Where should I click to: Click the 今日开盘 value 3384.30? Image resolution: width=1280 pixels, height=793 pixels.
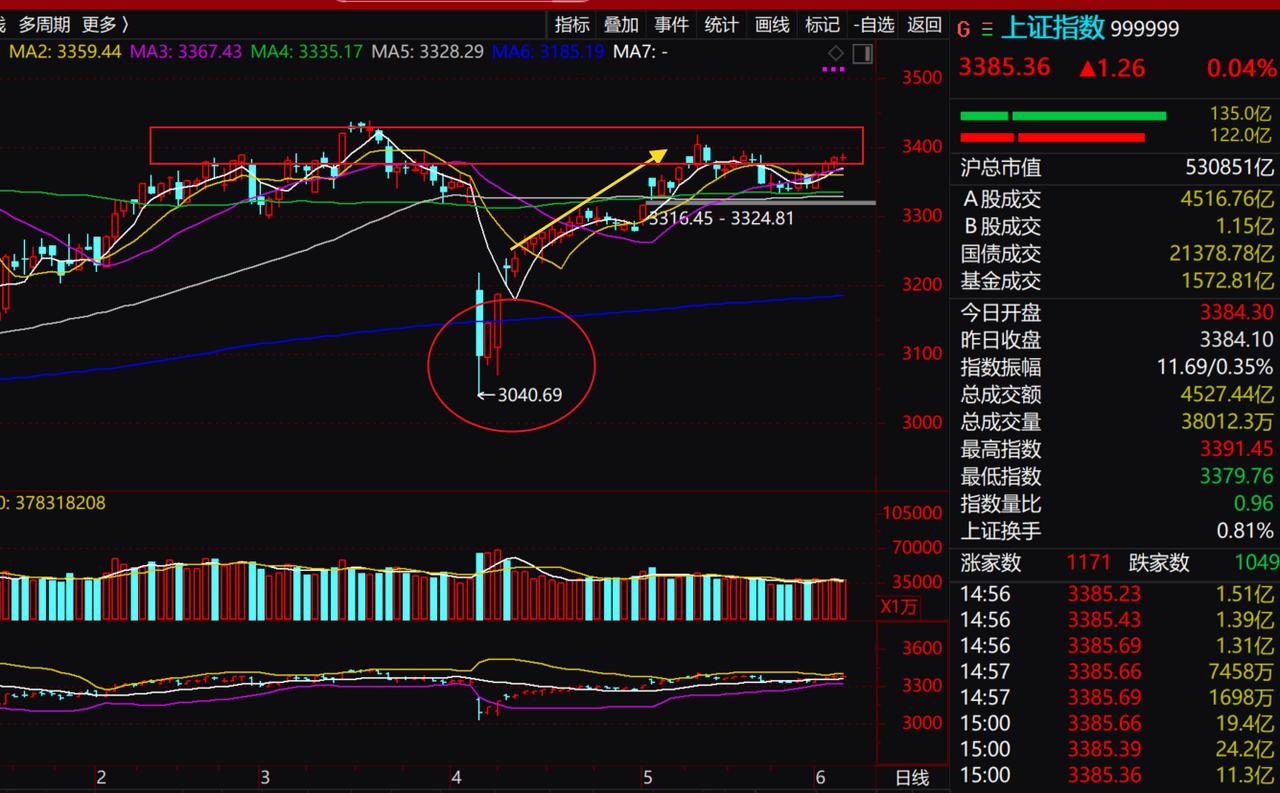tap(1237, 313)
